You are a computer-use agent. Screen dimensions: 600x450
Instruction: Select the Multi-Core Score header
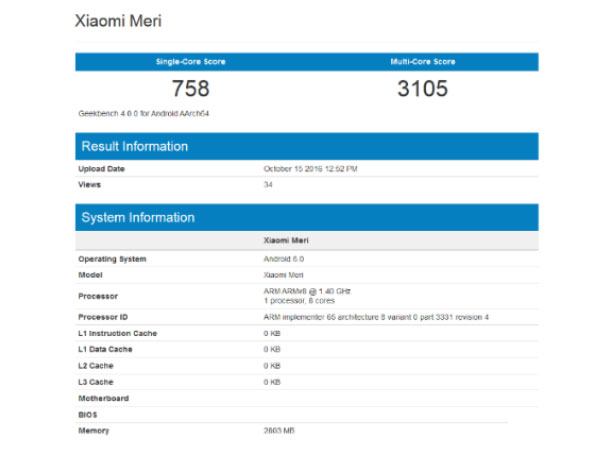point(423,62)
